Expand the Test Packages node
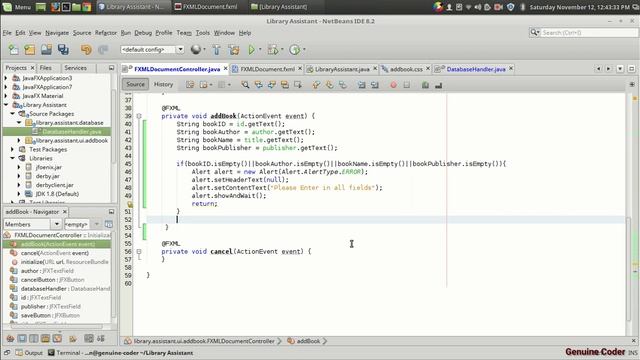The width and height of the screenshot is (640, 360). tap(13, 149)
